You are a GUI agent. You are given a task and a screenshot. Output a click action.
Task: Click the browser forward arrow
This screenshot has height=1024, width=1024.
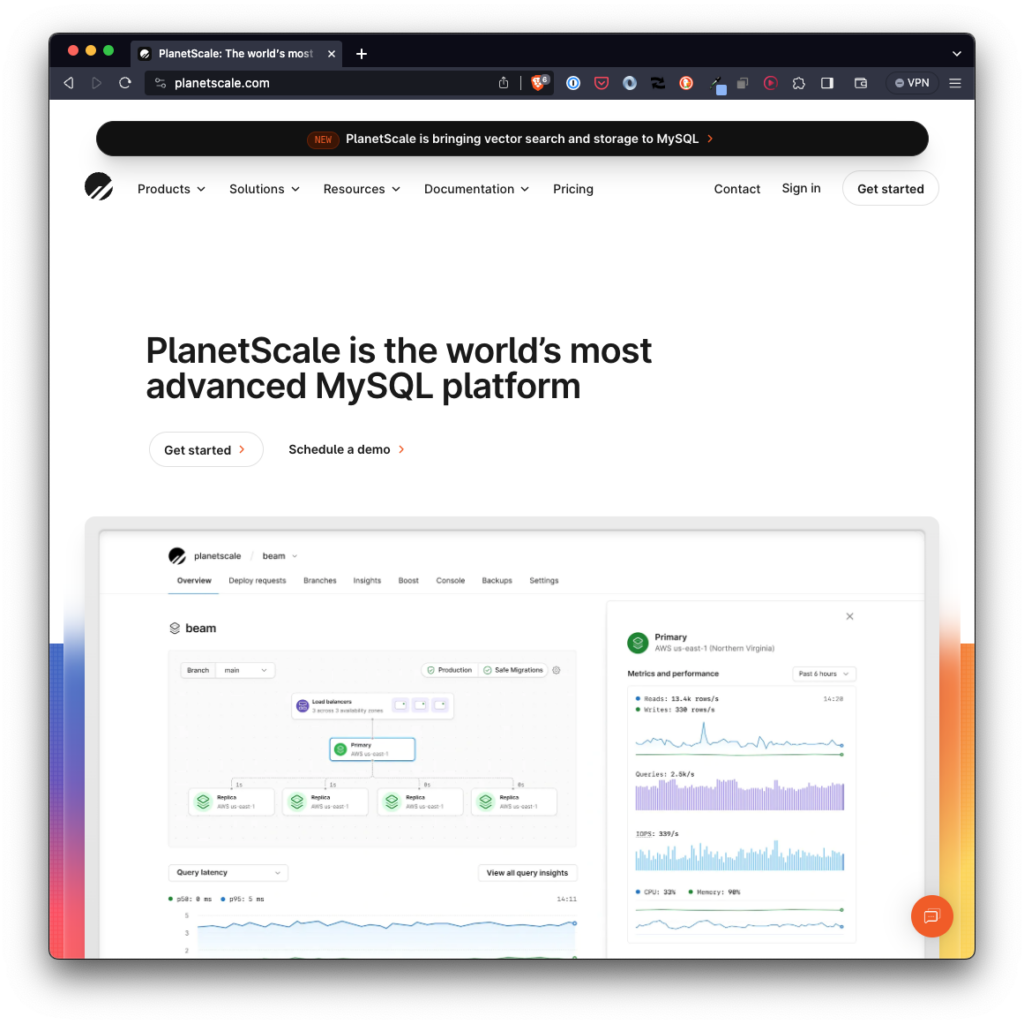point(97,83)
